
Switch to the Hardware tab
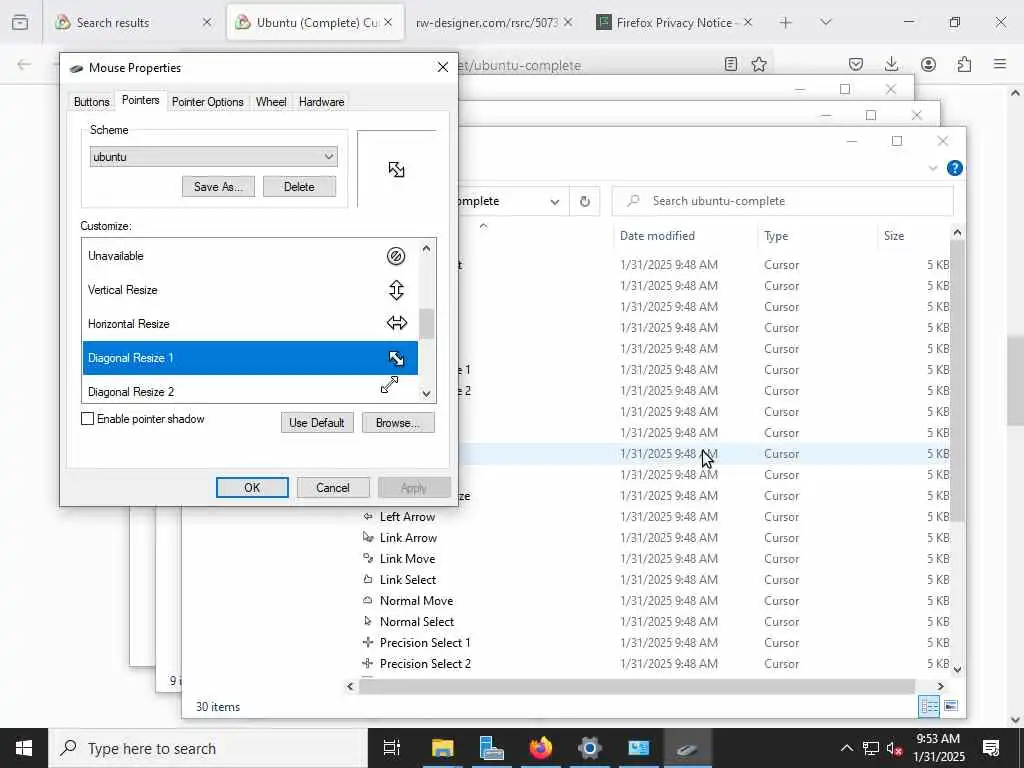pos(321,102)
